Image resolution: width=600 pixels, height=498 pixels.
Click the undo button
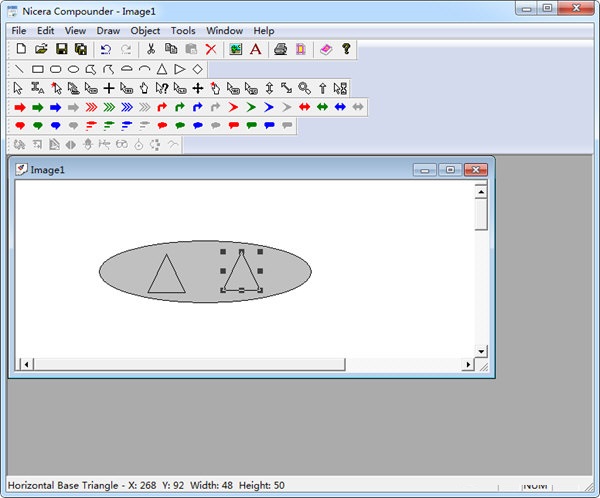point(106,49)
